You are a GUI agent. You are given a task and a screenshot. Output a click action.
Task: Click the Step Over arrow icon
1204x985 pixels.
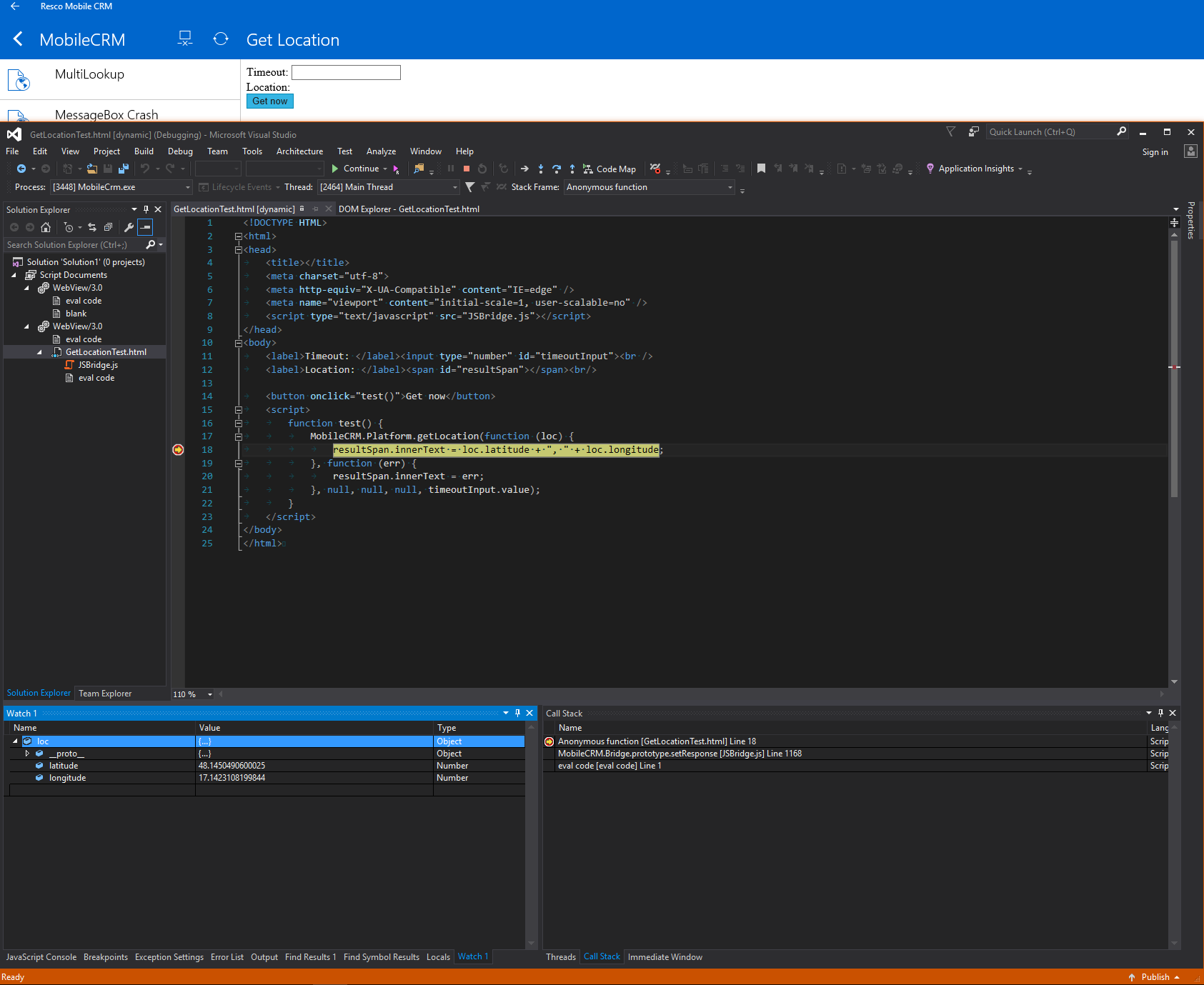[557, 169]
